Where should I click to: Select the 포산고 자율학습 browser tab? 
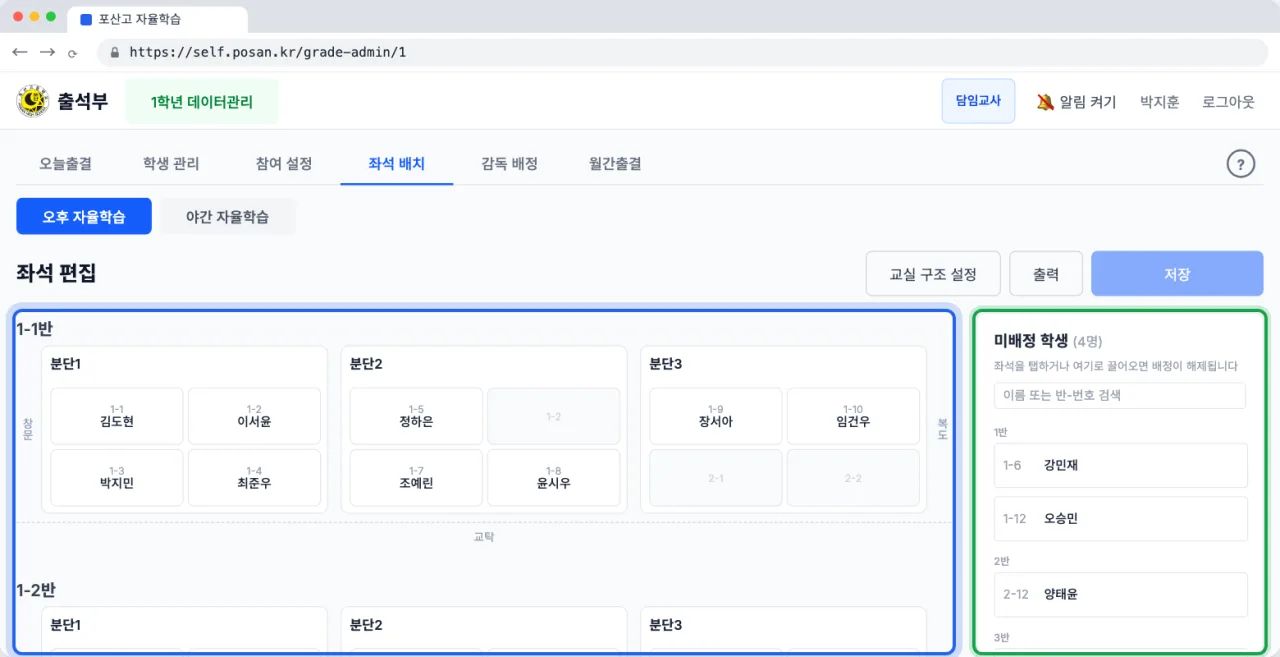pos(157,19)
